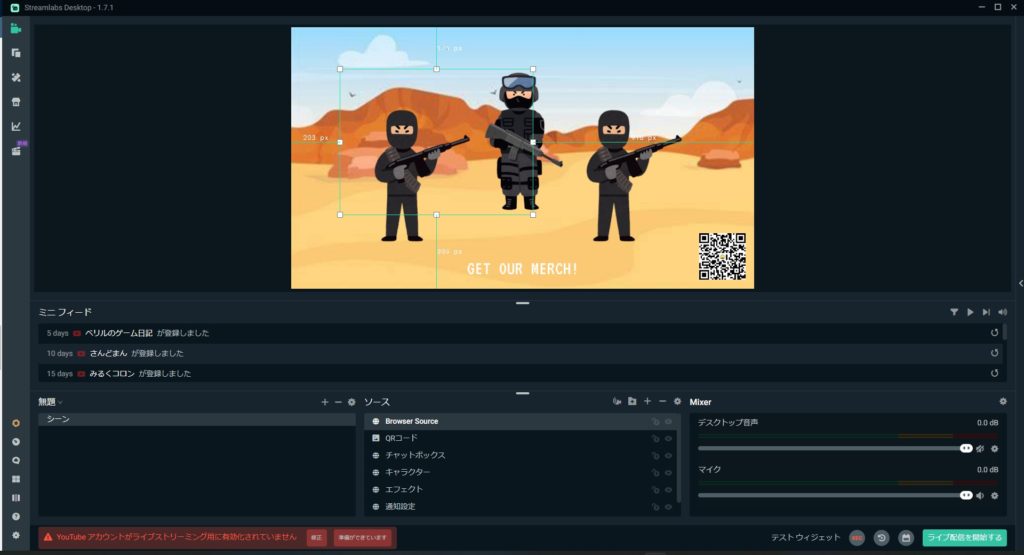Mute the マイク audio speaker icon
Viewport: 1024px width, 555px height.
(x=980, y=495)
